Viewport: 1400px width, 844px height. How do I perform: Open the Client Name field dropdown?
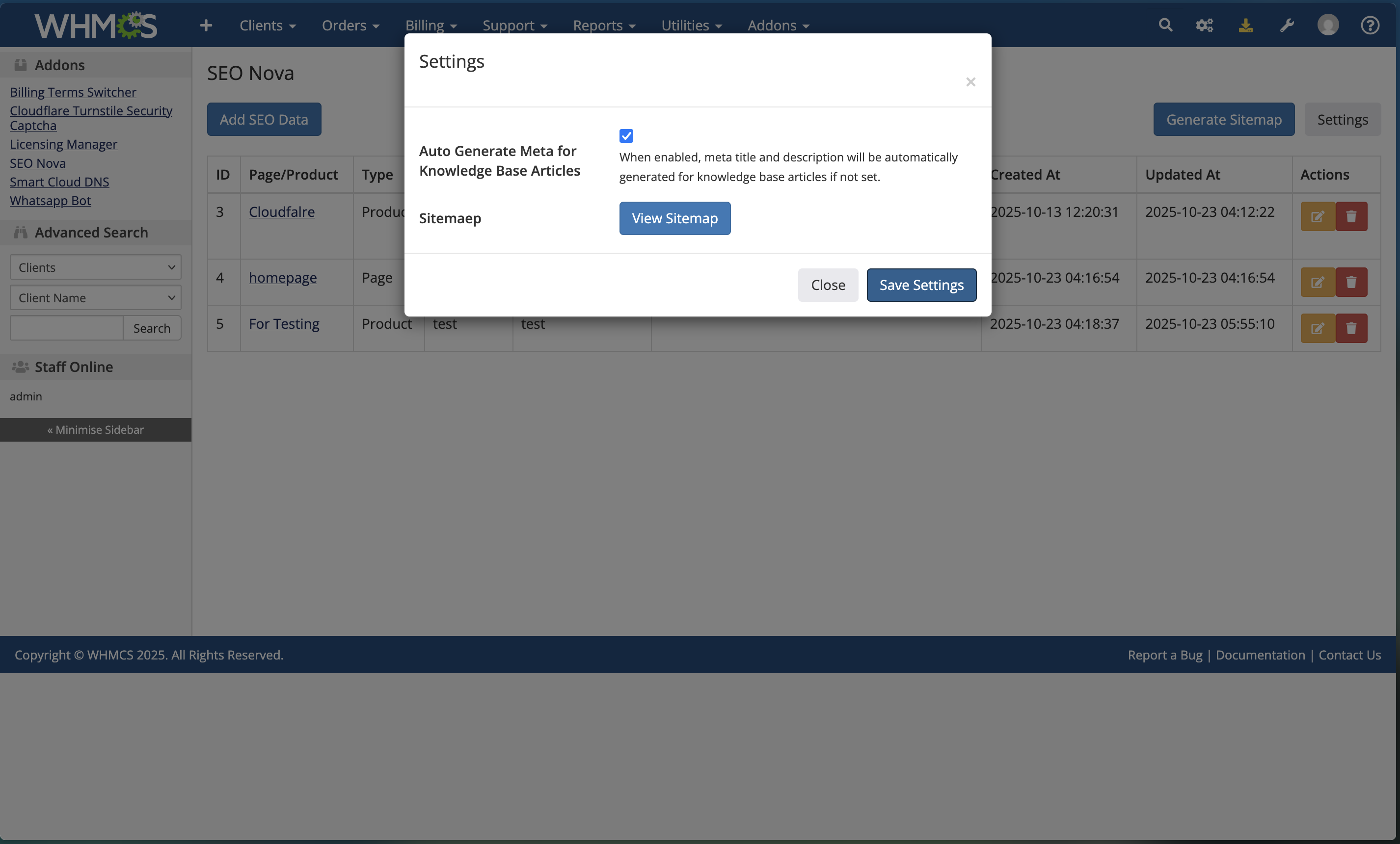95,298
